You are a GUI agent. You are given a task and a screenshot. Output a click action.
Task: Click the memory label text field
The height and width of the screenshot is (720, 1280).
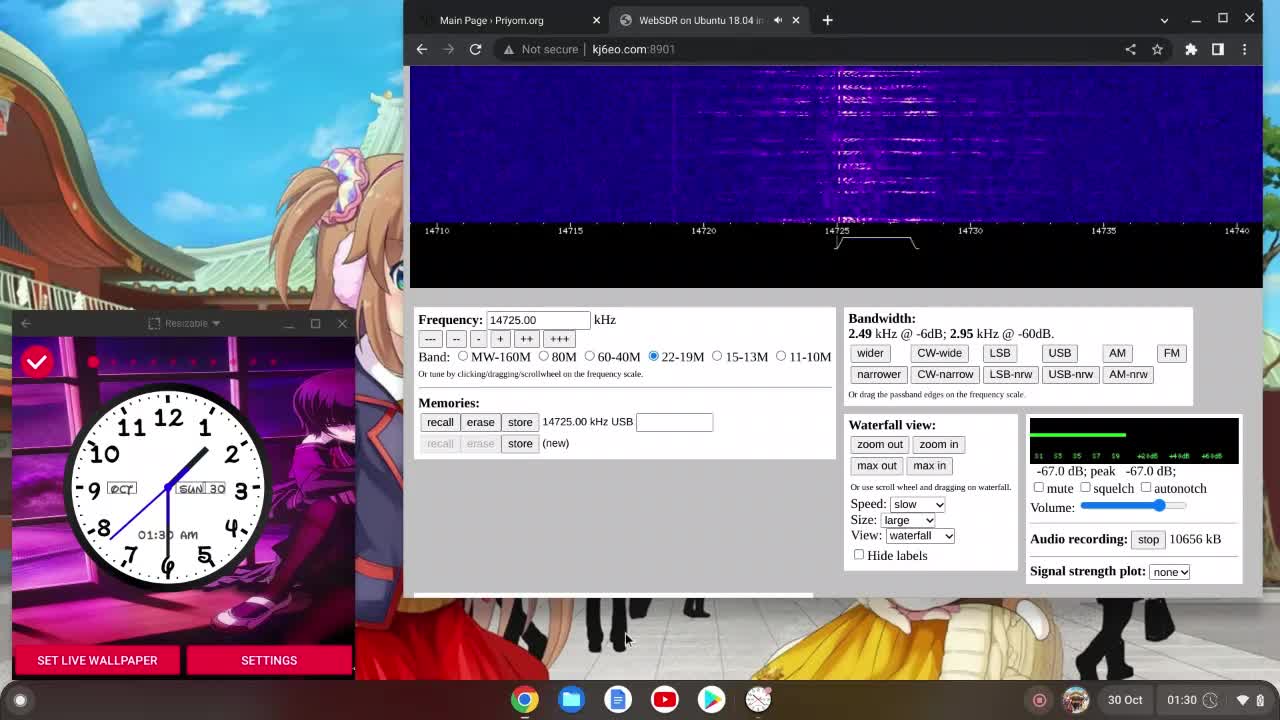[x=674, y=422]
